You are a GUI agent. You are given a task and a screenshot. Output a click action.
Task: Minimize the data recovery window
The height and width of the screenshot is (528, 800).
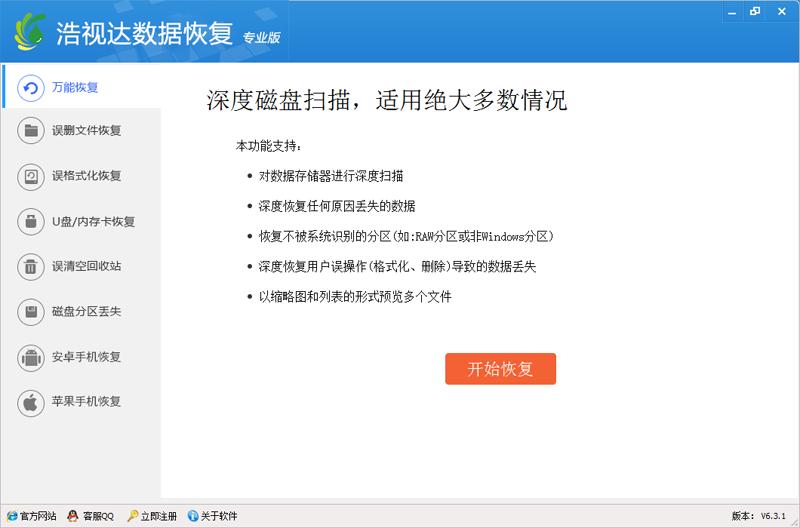click(733, 11)
